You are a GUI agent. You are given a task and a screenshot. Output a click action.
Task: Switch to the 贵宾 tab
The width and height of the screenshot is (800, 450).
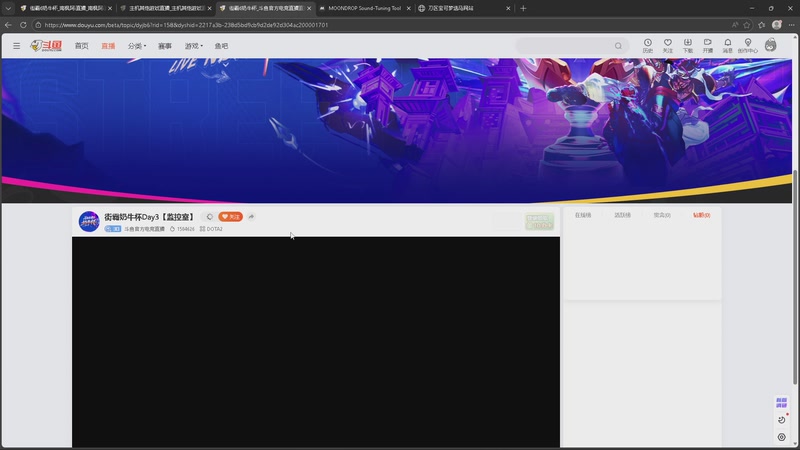(662, 215)
